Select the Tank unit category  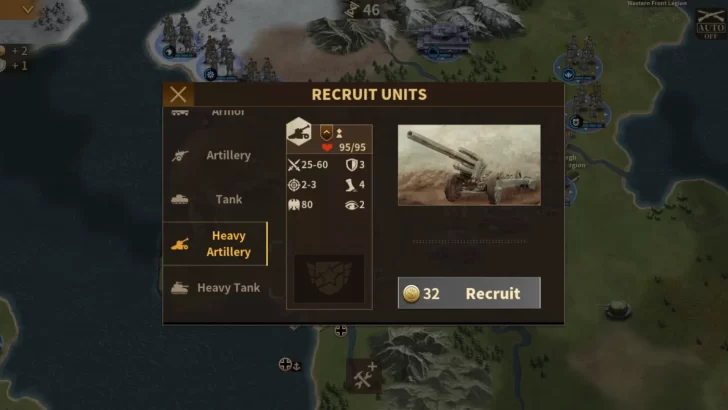pos(215,199)
